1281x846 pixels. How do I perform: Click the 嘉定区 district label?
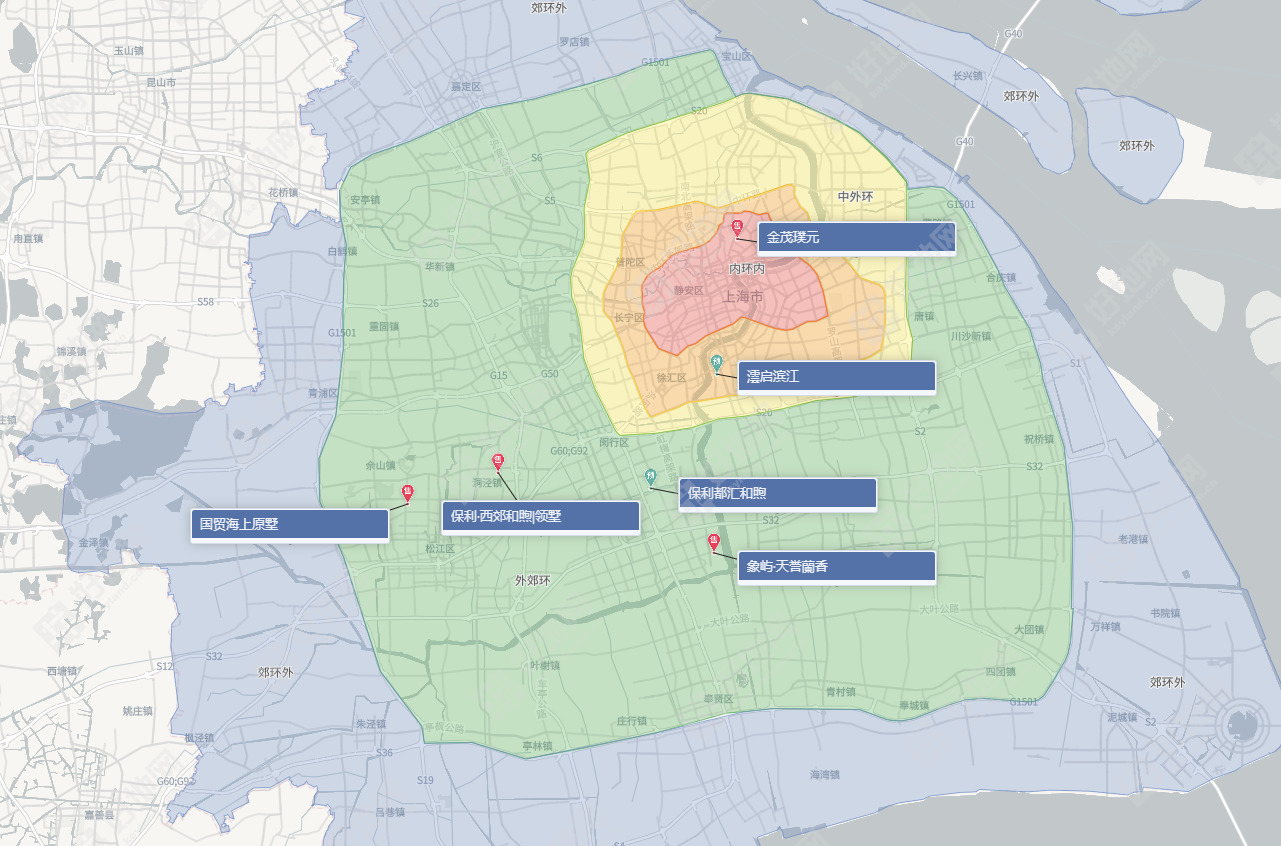click(x=466, y=87)
